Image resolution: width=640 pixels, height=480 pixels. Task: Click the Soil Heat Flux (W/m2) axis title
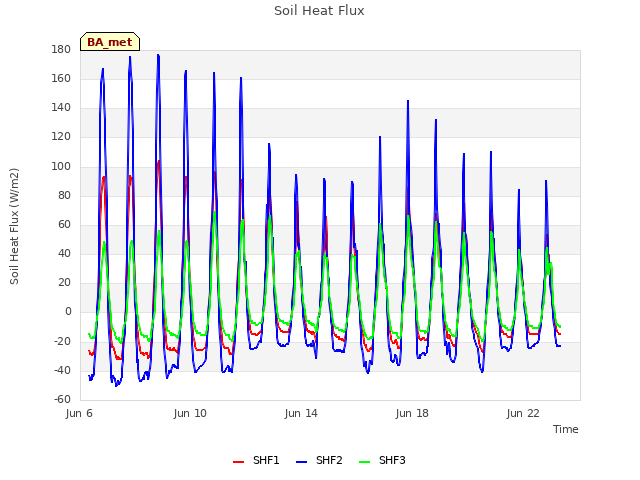click(x=15, y=226)
